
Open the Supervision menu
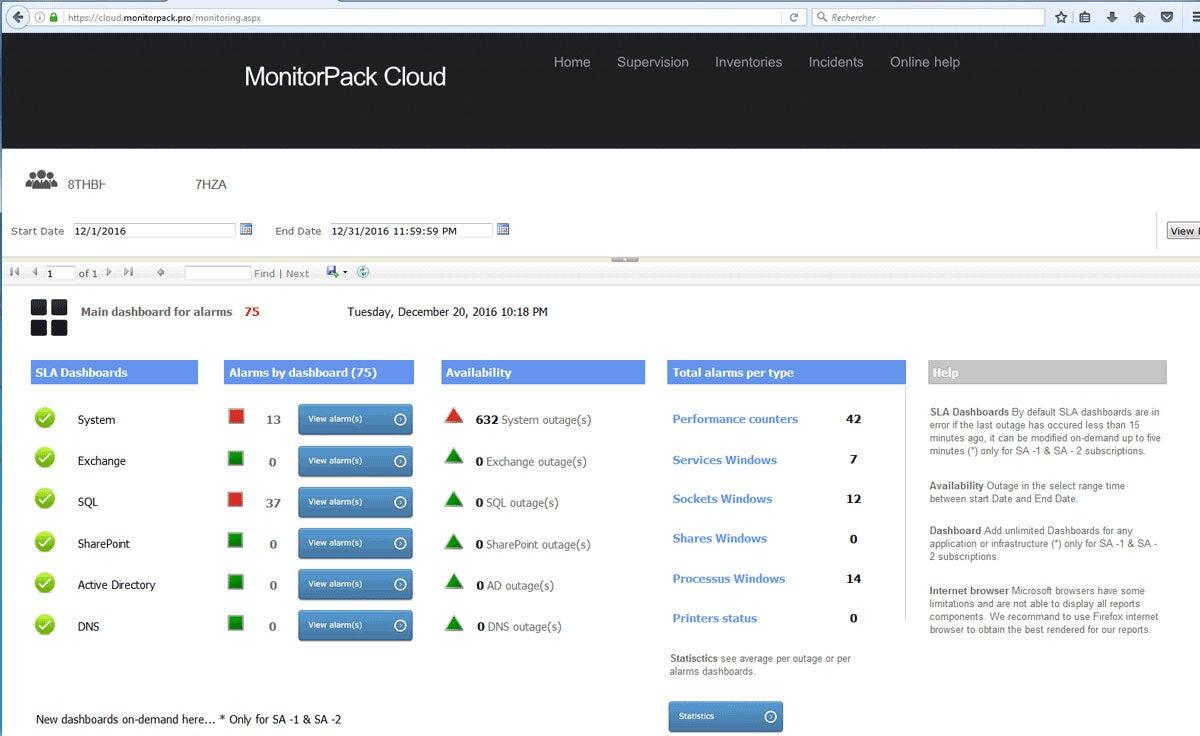tap(652, 62)
